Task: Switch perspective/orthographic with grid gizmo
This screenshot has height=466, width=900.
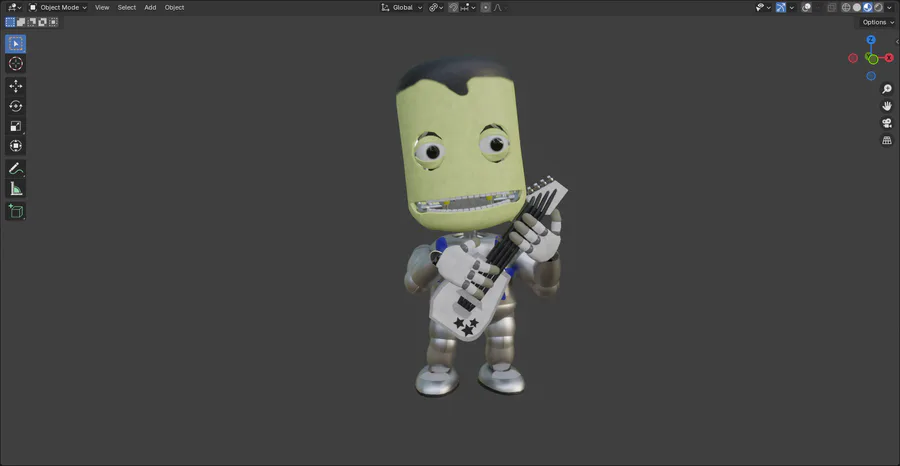Action: [x=887, y=140]
